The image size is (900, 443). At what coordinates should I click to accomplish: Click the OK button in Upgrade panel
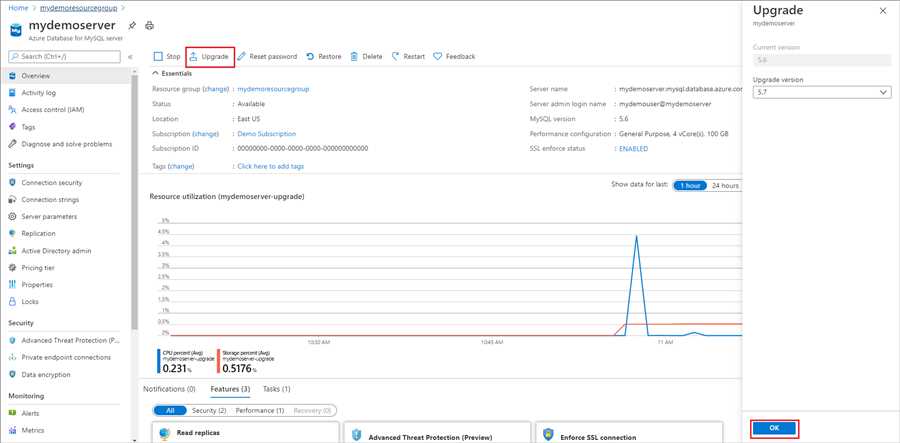click(774, 428)
